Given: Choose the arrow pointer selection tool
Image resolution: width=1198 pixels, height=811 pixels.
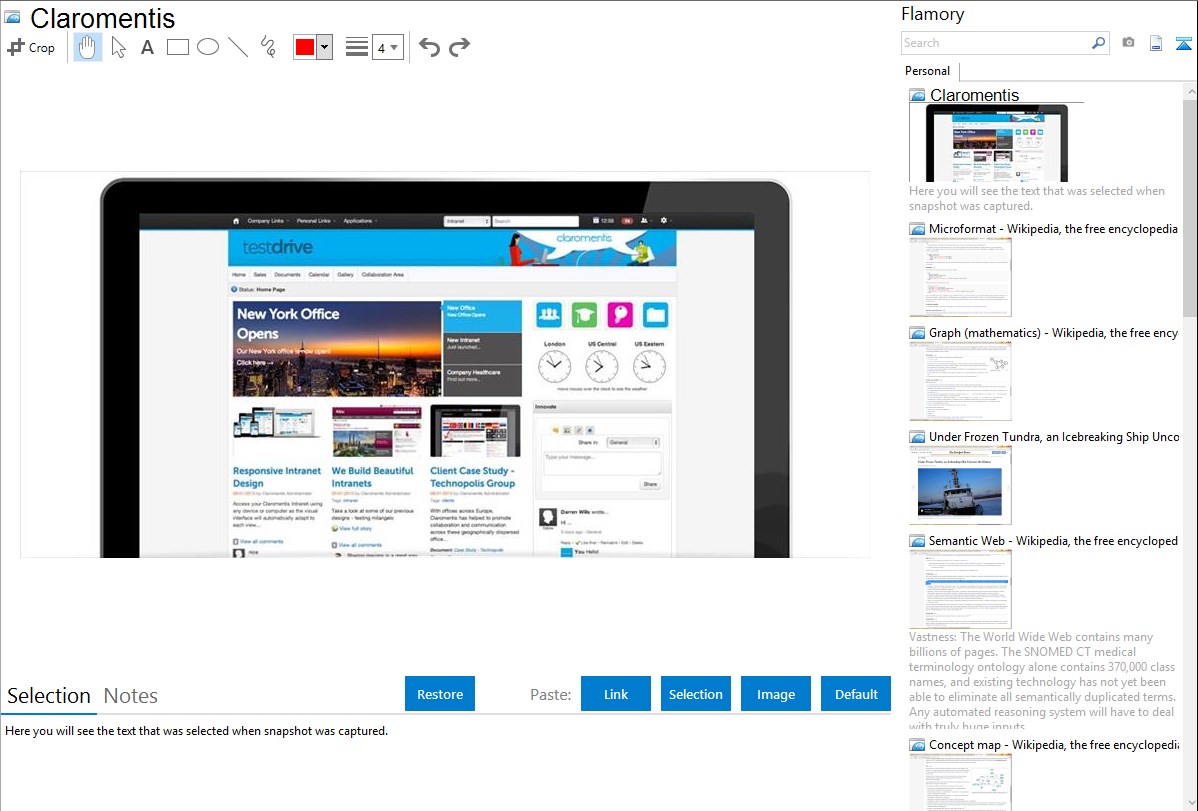Looking at the screenshot, I should pyautogui.click(x=118, y=47).
